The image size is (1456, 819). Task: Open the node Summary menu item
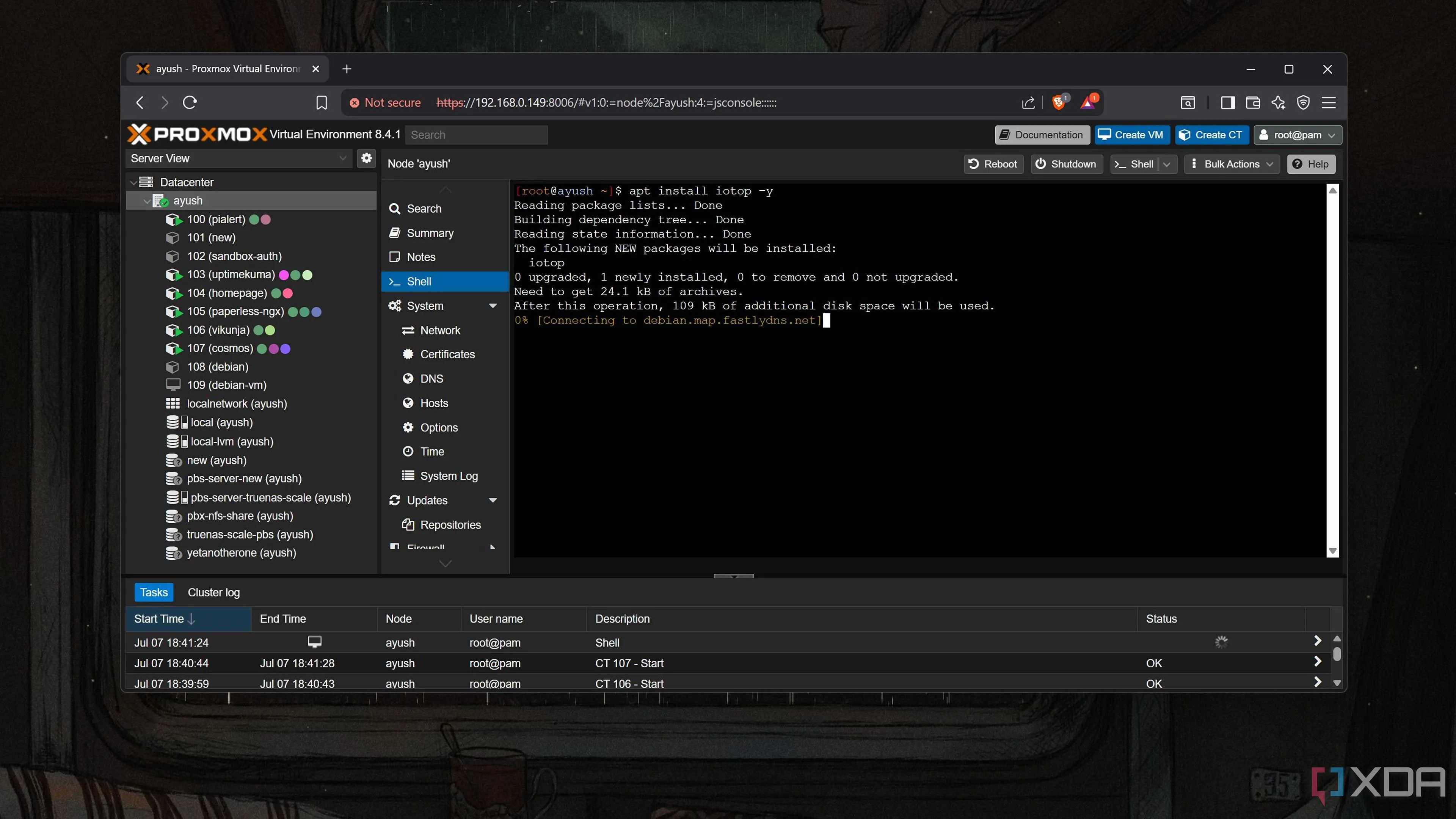444,233
